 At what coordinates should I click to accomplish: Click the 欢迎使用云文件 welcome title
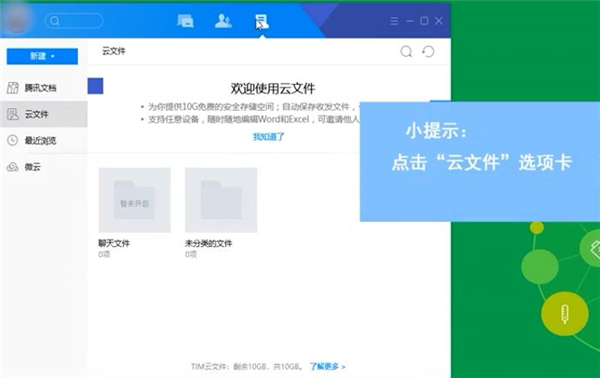pos(273,88)
